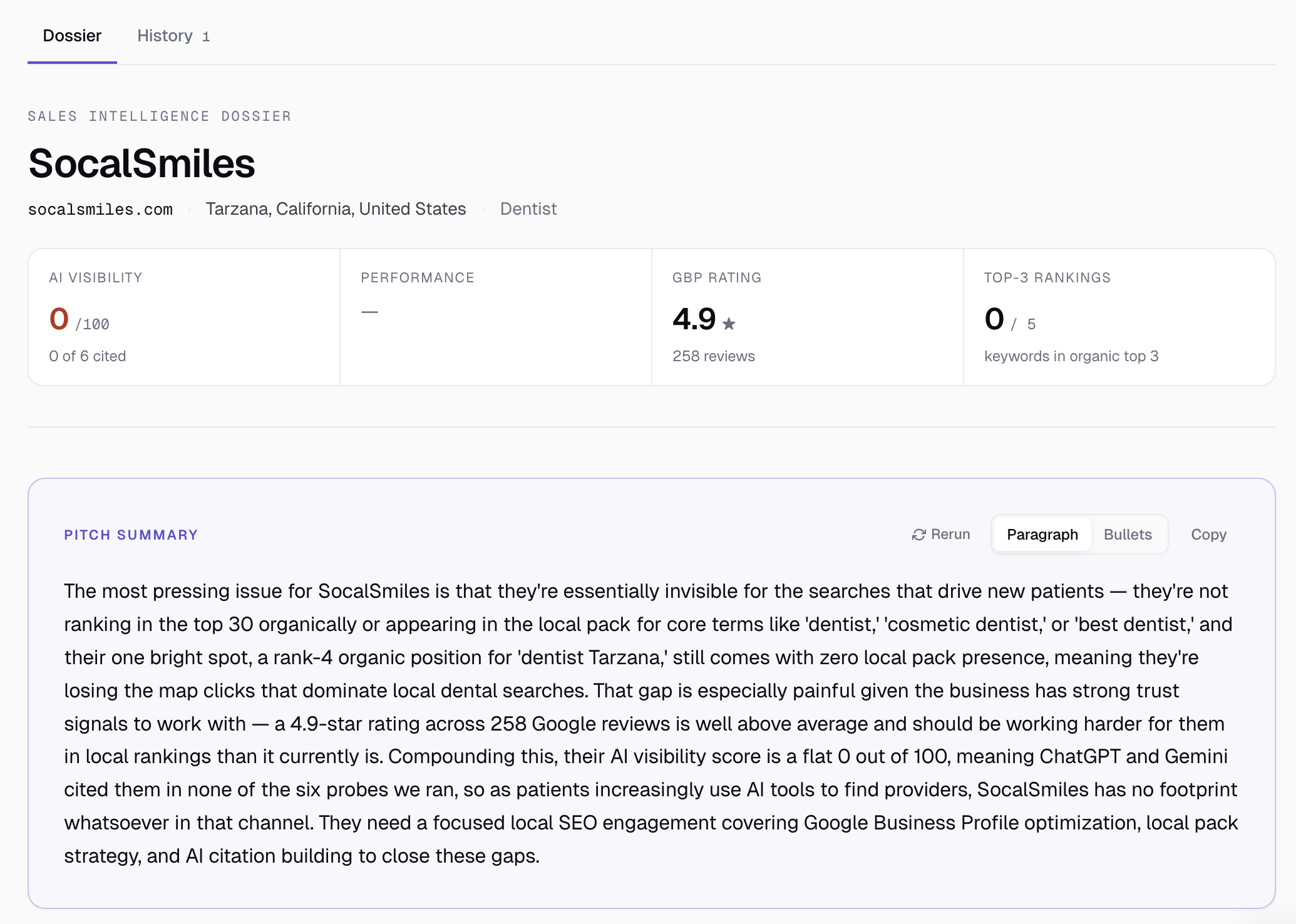Select the Bullets view option
This screenshot has height=924, width=1296.
pyautogui.click(x=1127, y=534)
